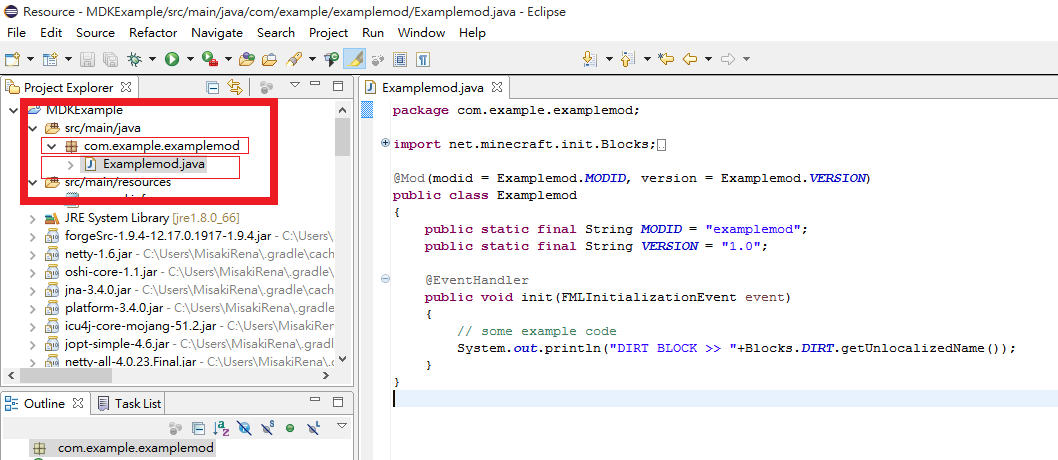Click the Back navigation yellow arrow
Viewport: 1058px width, 460px height.
690,59
